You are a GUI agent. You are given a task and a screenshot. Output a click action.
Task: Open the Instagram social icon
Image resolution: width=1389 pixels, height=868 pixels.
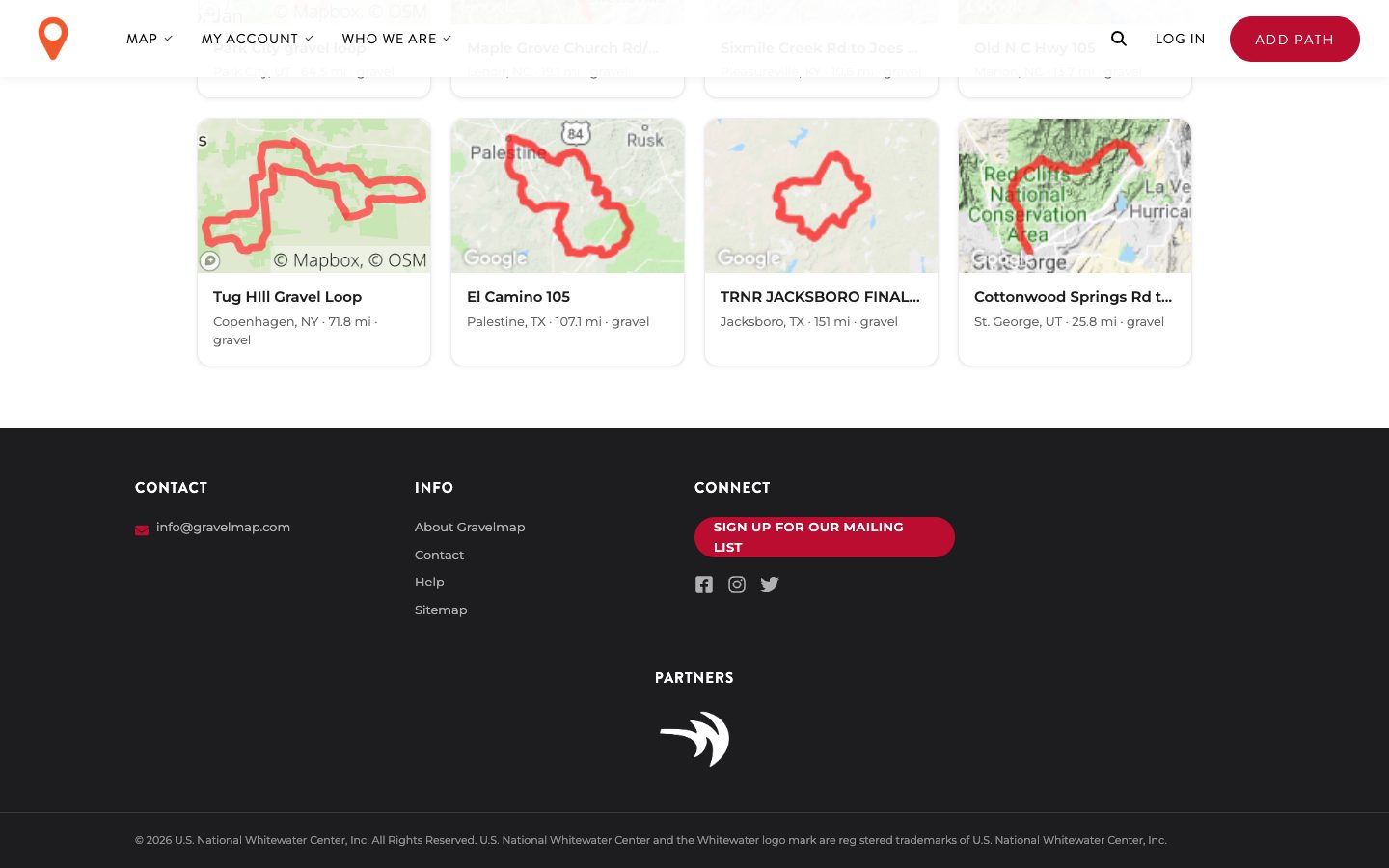point(737,584)
